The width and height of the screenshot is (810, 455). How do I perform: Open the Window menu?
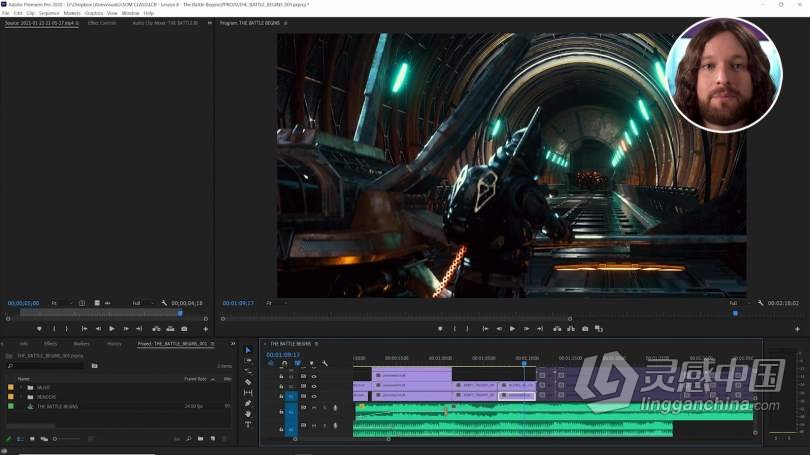click(x=130, y=13)
